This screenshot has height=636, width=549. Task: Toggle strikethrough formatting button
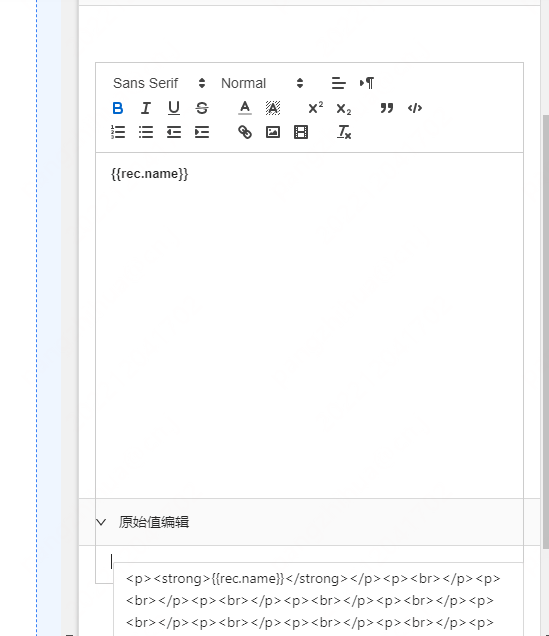click(x=202, y=108)
